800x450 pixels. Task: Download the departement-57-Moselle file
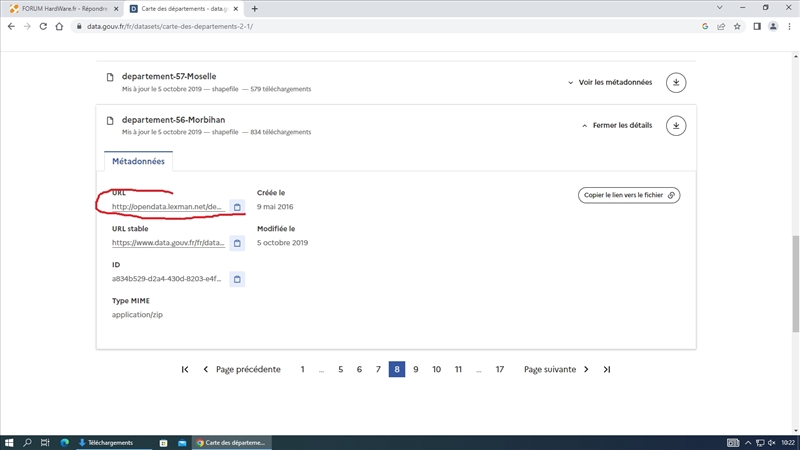(x=677, y=82)
